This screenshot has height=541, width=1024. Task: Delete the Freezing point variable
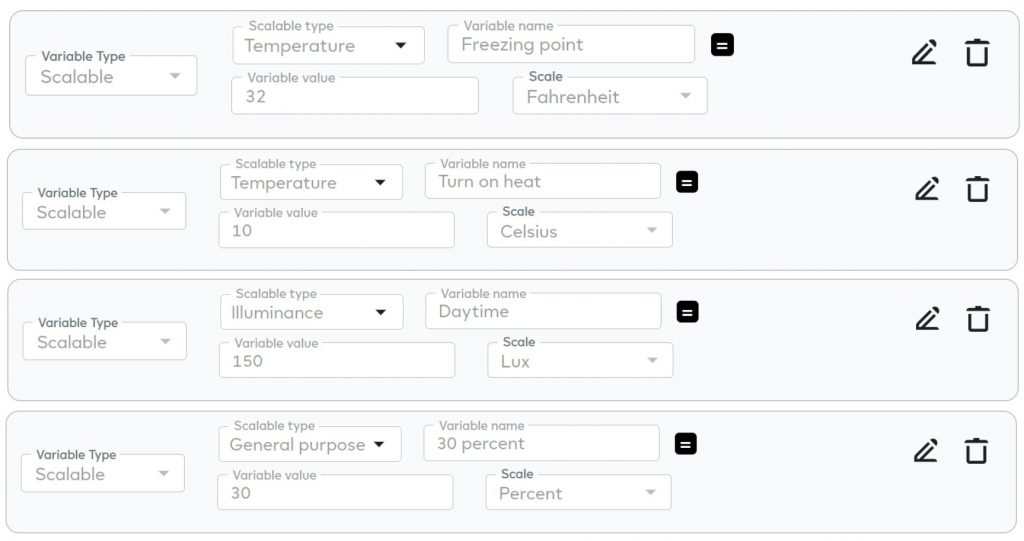[977, 53]
